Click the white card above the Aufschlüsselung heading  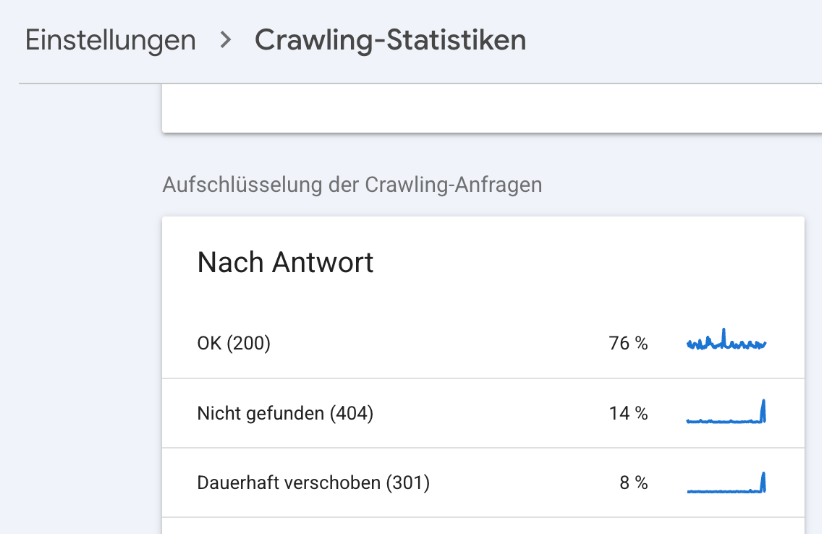492,108
